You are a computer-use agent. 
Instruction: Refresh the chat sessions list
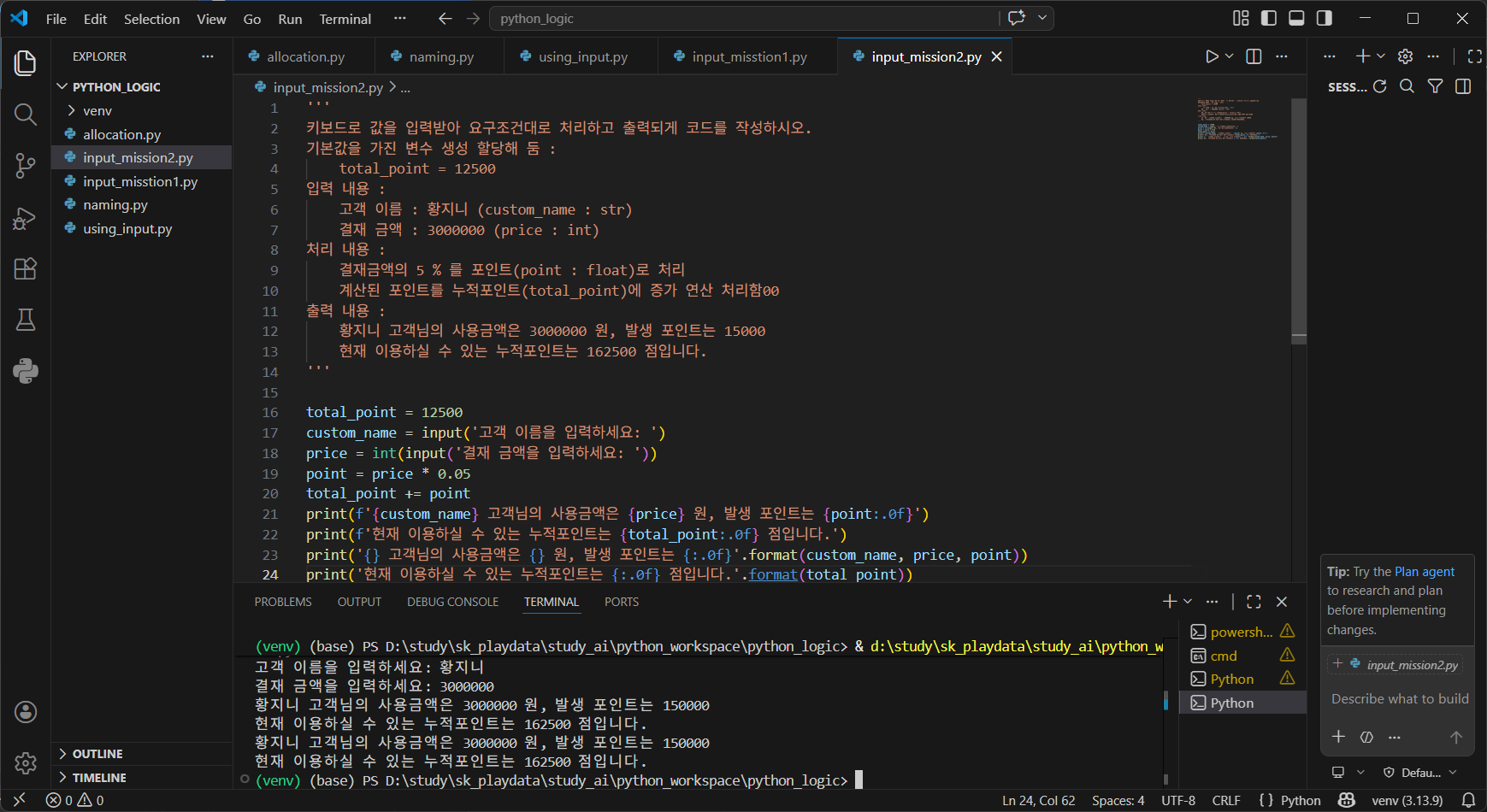click(x=1379, y=86)
